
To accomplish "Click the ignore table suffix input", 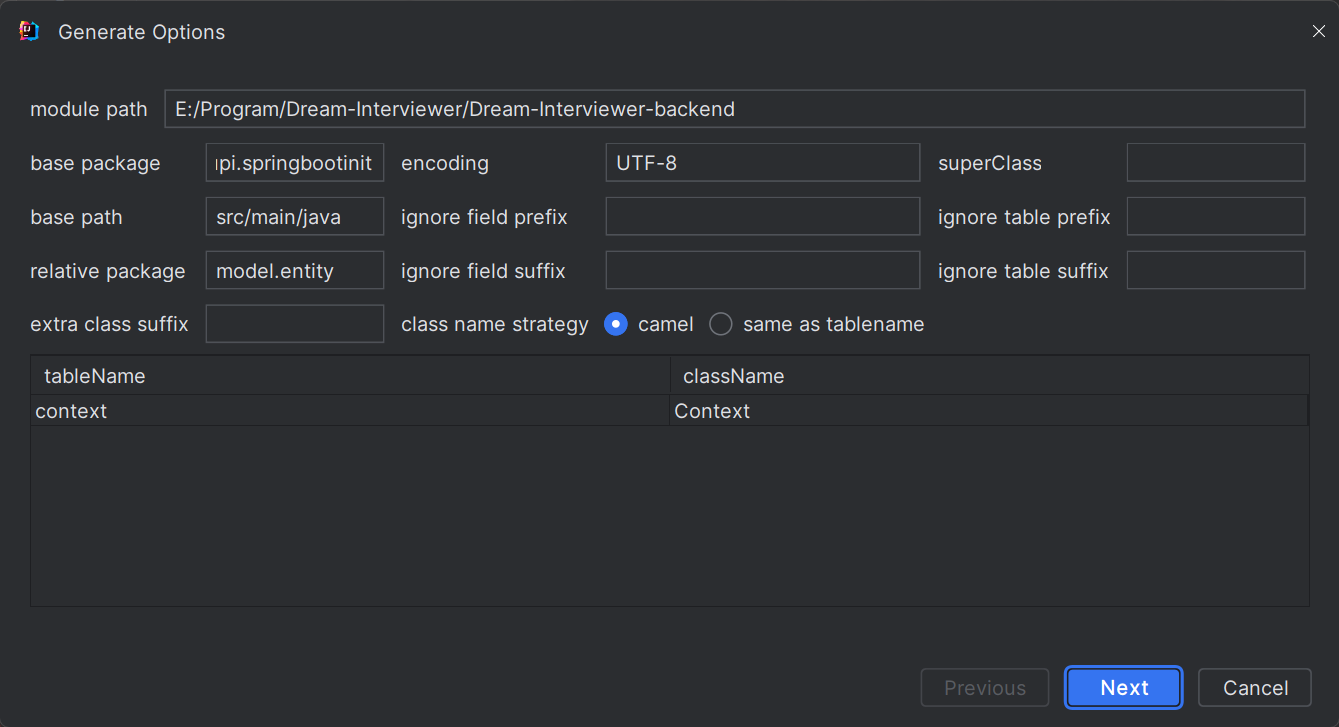I will coord(1215,271).
